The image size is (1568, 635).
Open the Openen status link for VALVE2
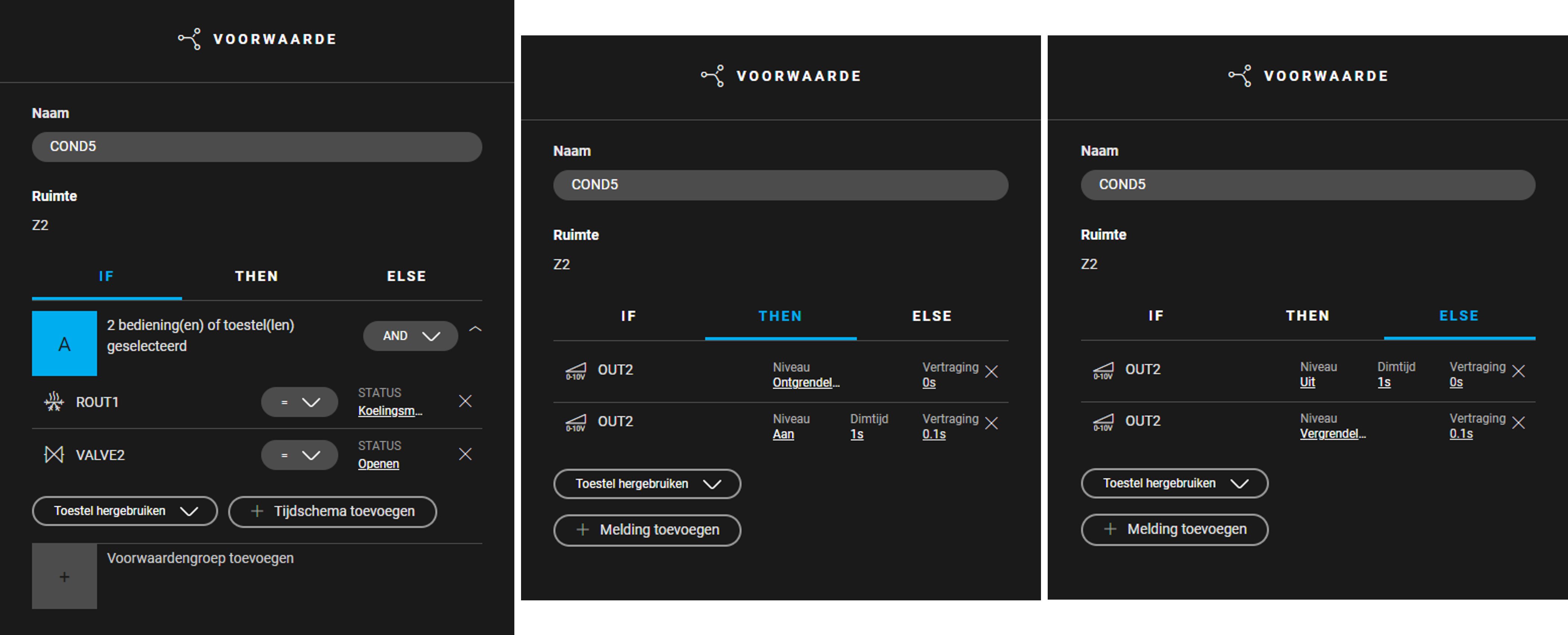[379, 464]
